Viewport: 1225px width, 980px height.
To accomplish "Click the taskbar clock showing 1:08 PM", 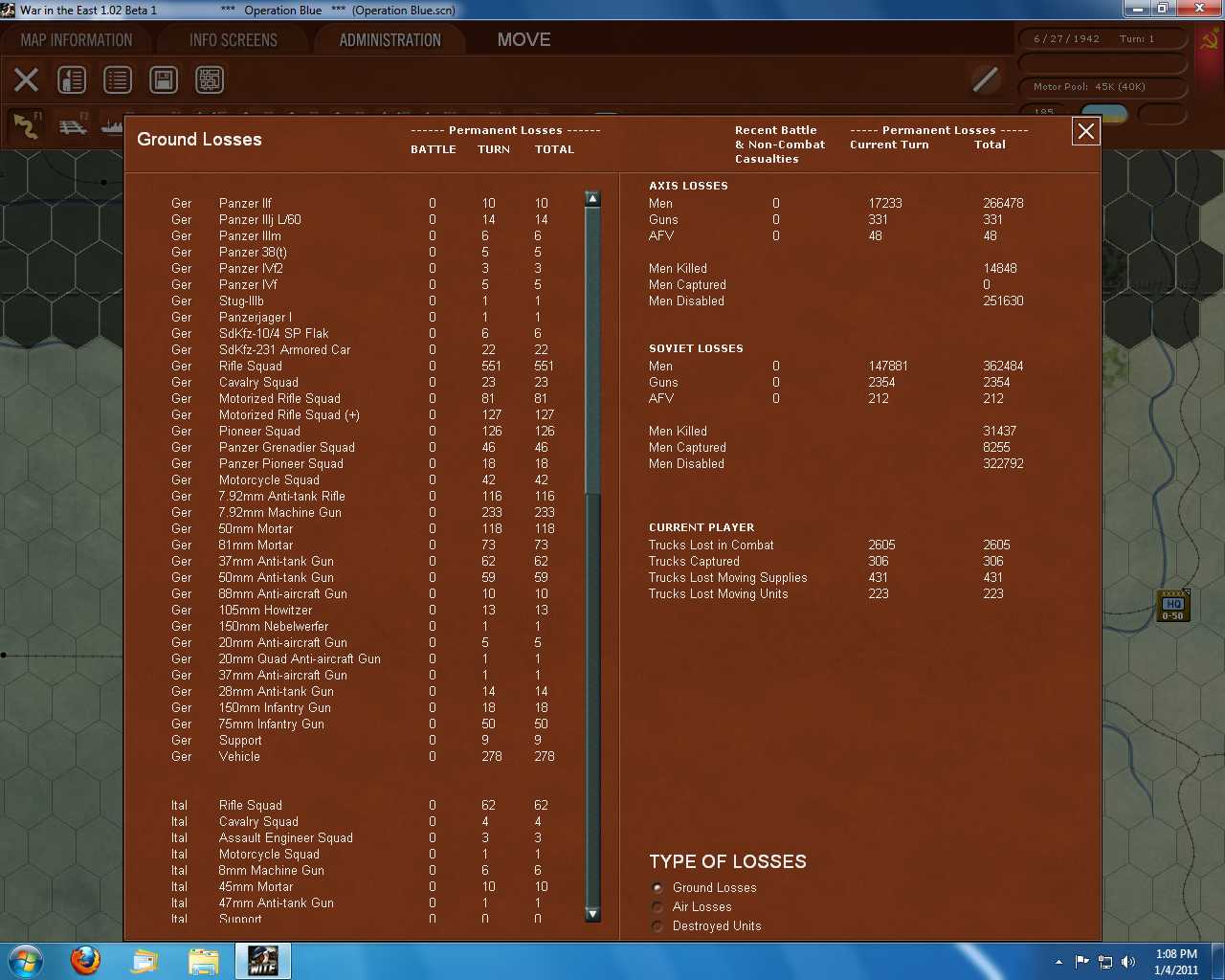I will [x=1176, y=962].
